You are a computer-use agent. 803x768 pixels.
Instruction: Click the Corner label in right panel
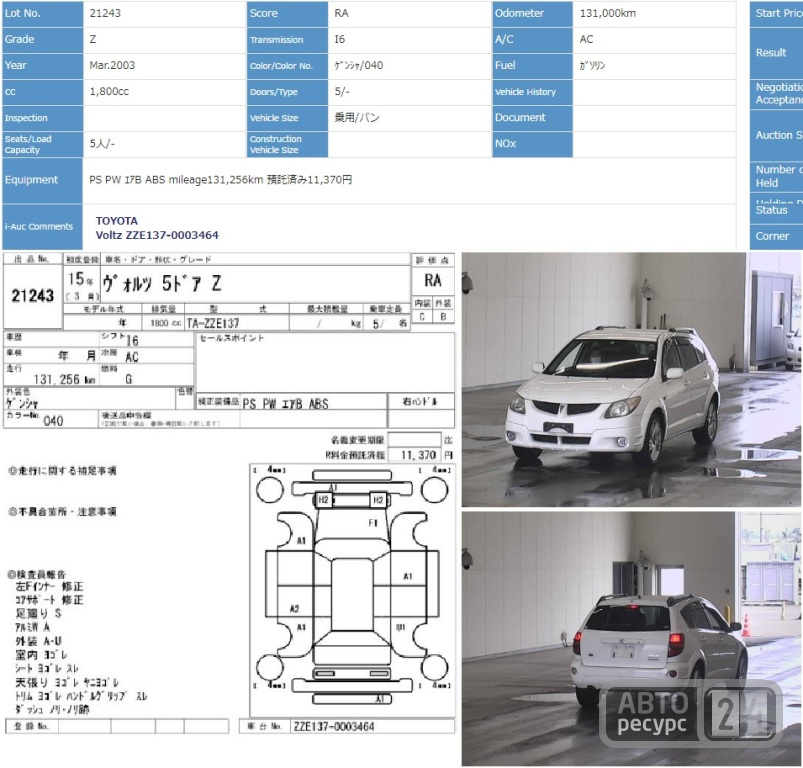click(772, 236)
